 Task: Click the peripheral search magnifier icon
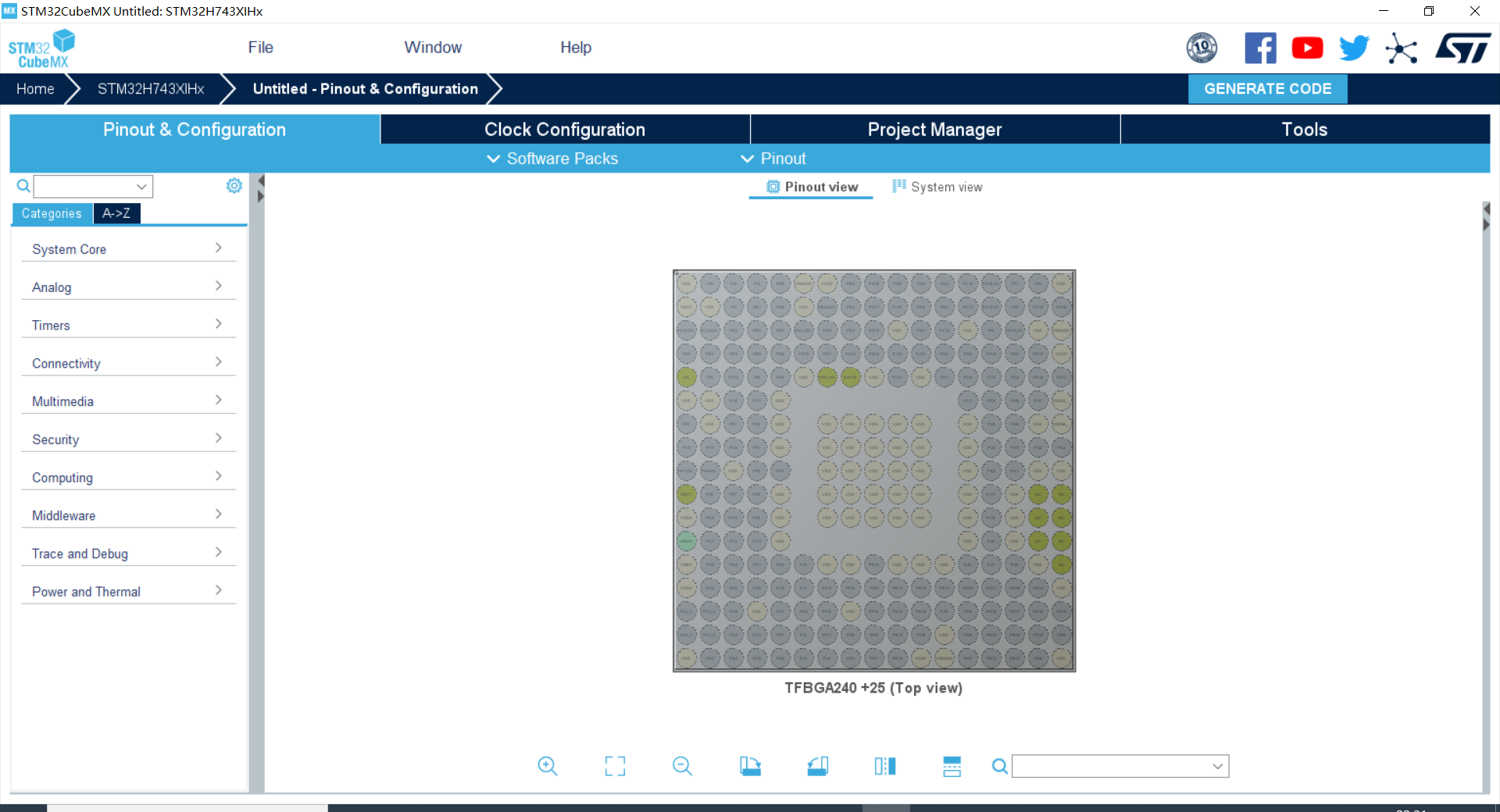[23, 186]
